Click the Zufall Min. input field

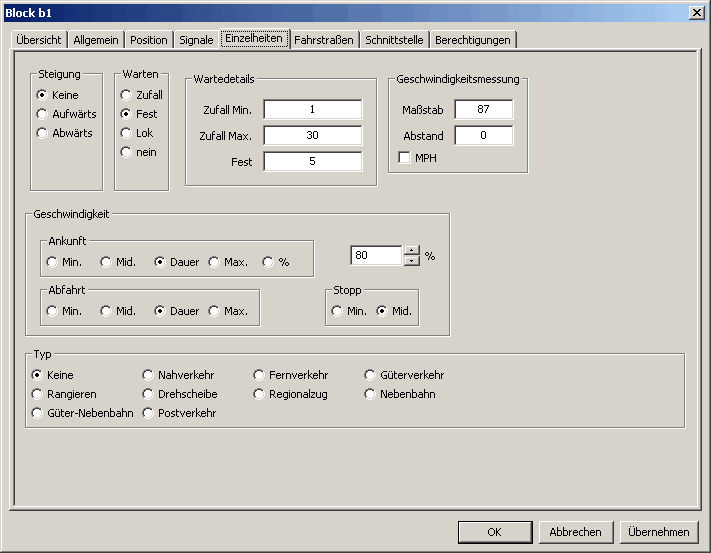click(313, 109)
